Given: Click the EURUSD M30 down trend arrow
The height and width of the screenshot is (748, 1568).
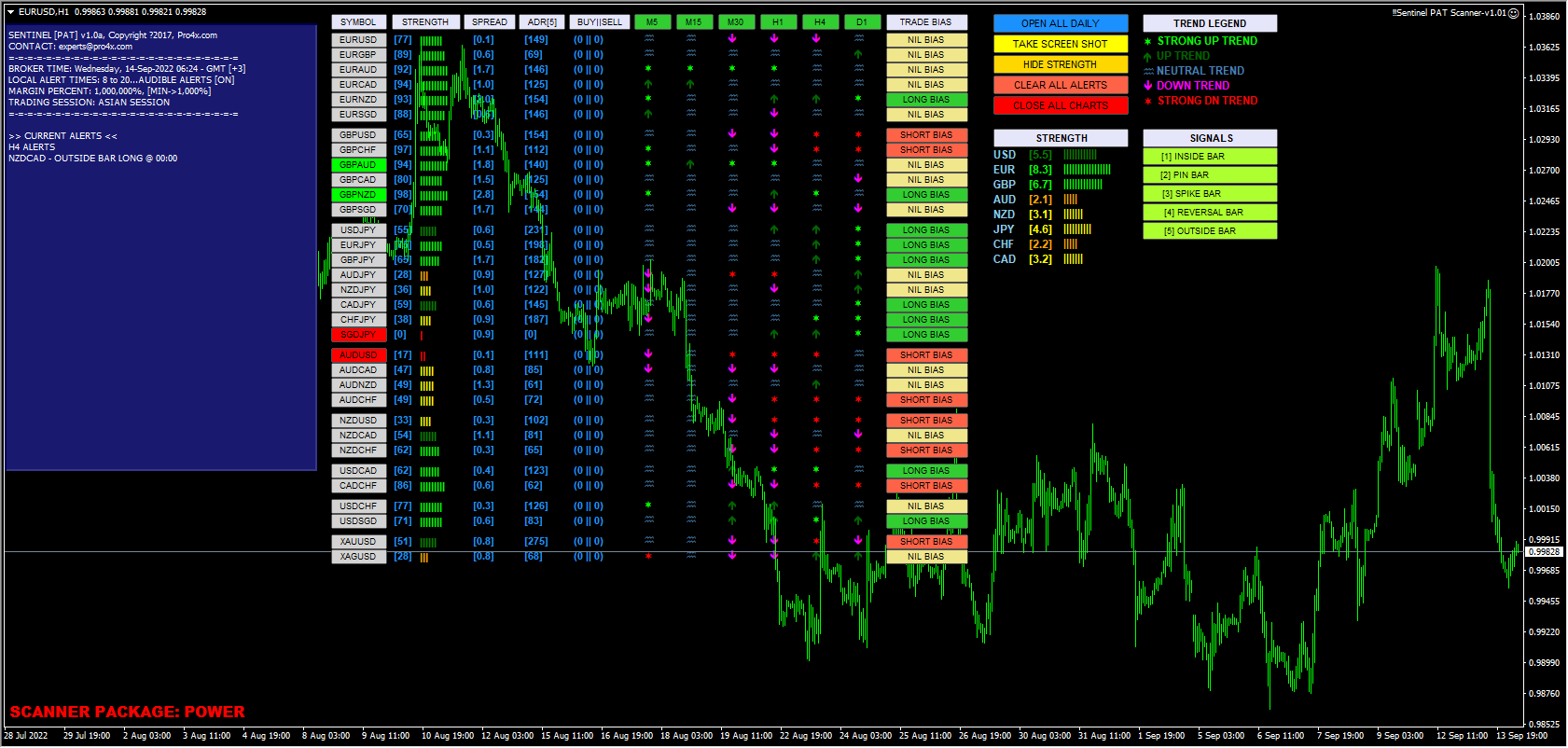Looking at the screenshot, I should [x=732, y=39].
